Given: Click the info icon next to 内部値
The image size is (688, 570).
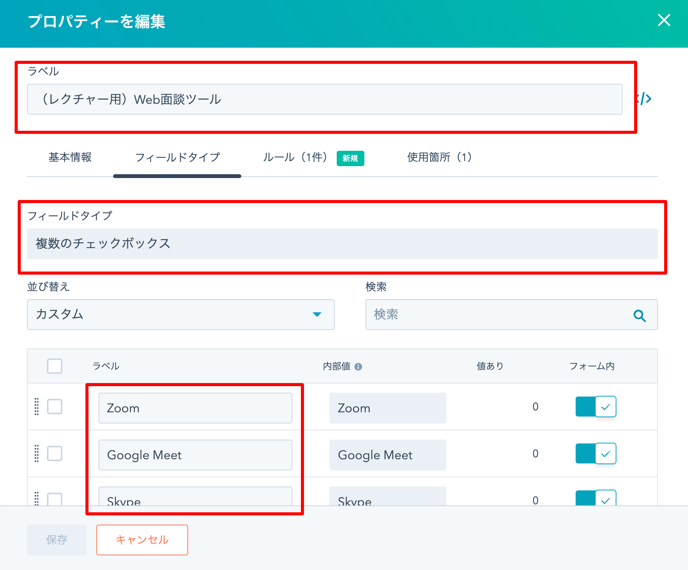Looking at the screenshot, I should tap(358, 366).
